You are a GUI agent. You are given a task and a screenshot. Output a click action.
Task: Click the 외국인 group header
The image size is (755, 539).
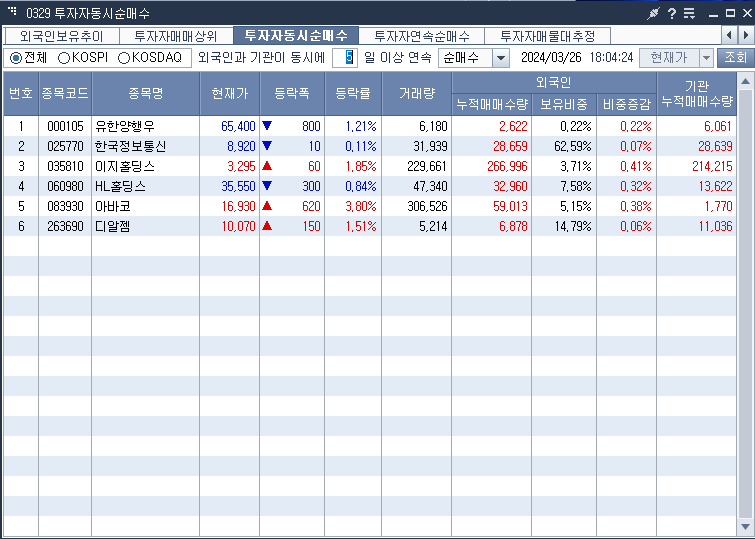tap(554, 83)
